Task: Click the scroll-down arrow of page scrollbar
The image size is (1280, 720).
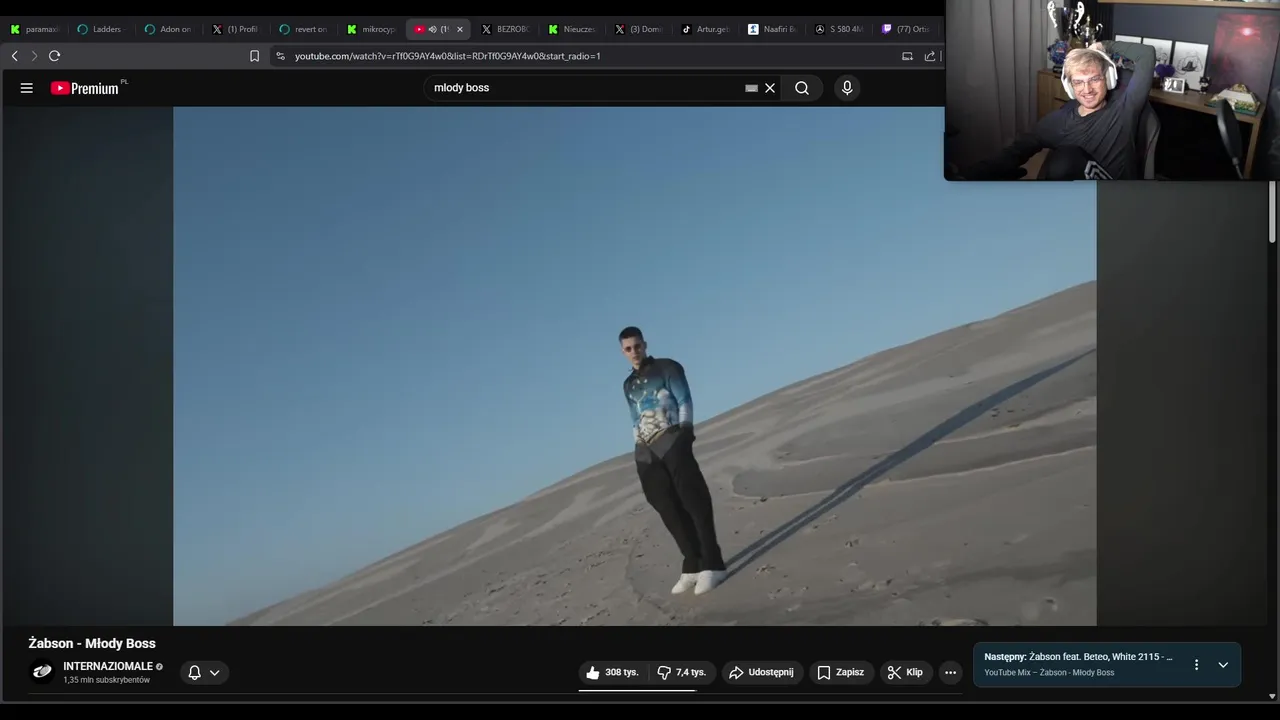Action: click(x=1272, y=696)
